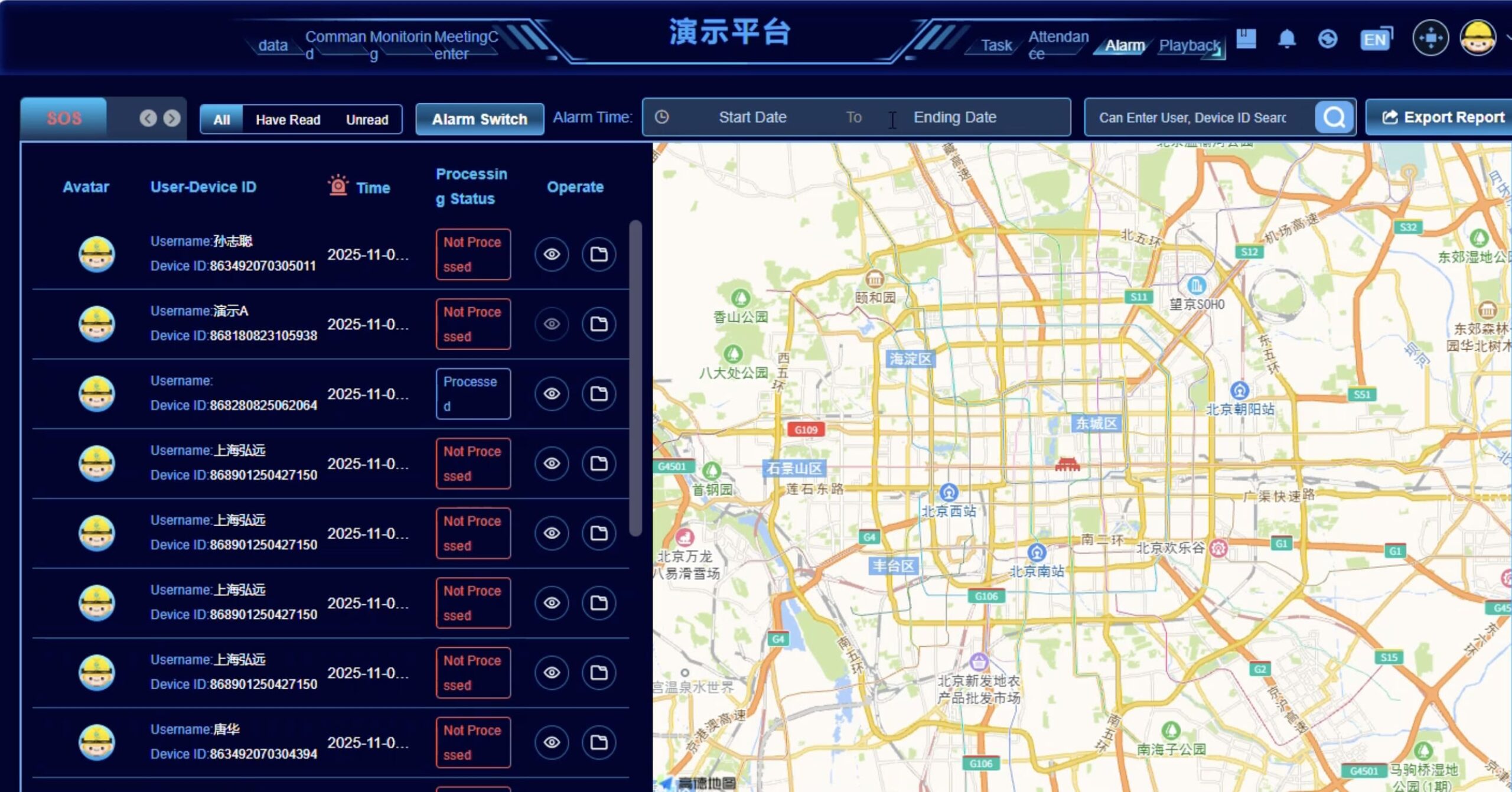
Task: Toggle eye view for 演示A alarm
Action: (x=552, y=324)
